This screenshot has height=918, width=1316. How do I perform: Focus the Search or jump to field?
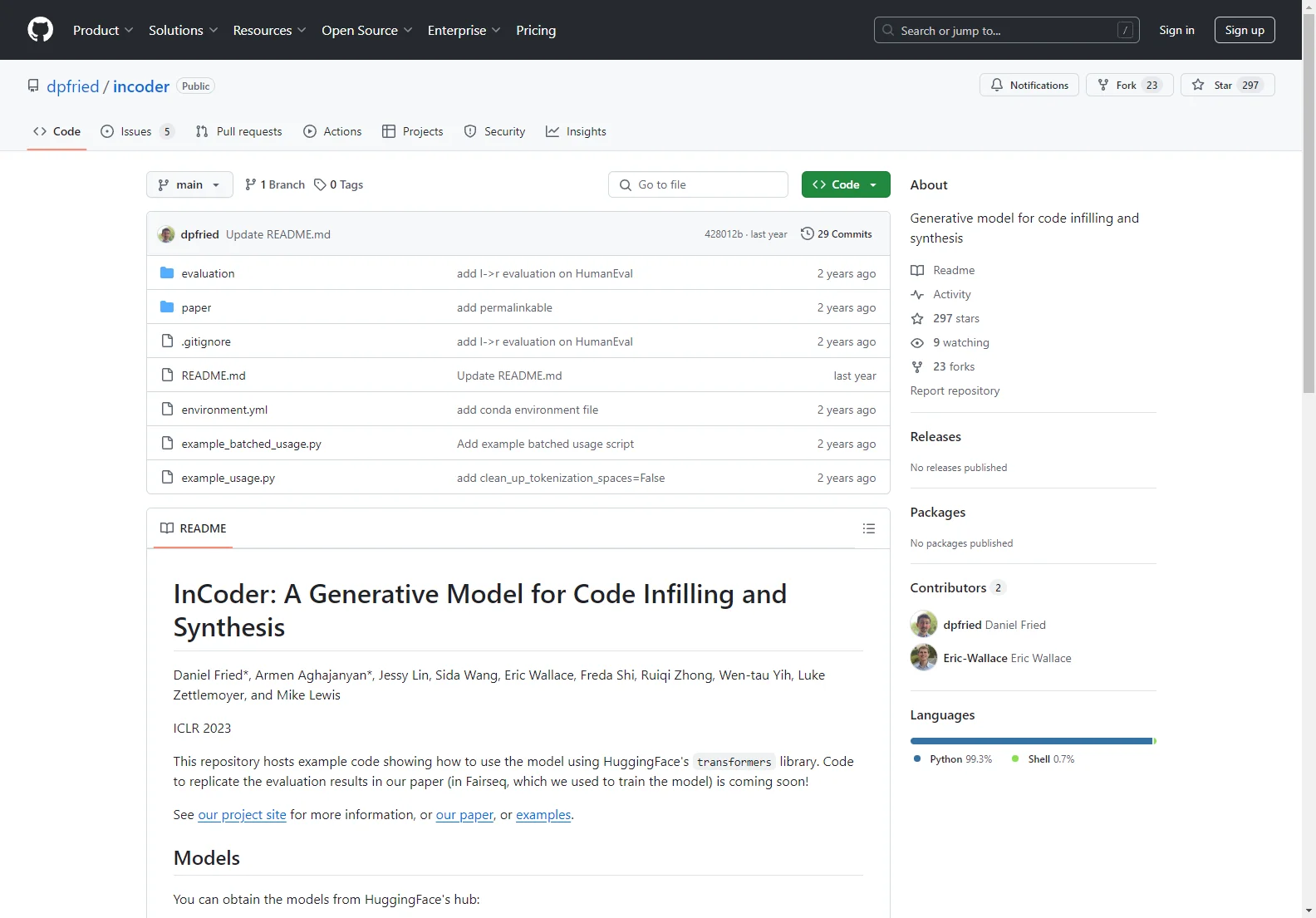(1006, 30)
